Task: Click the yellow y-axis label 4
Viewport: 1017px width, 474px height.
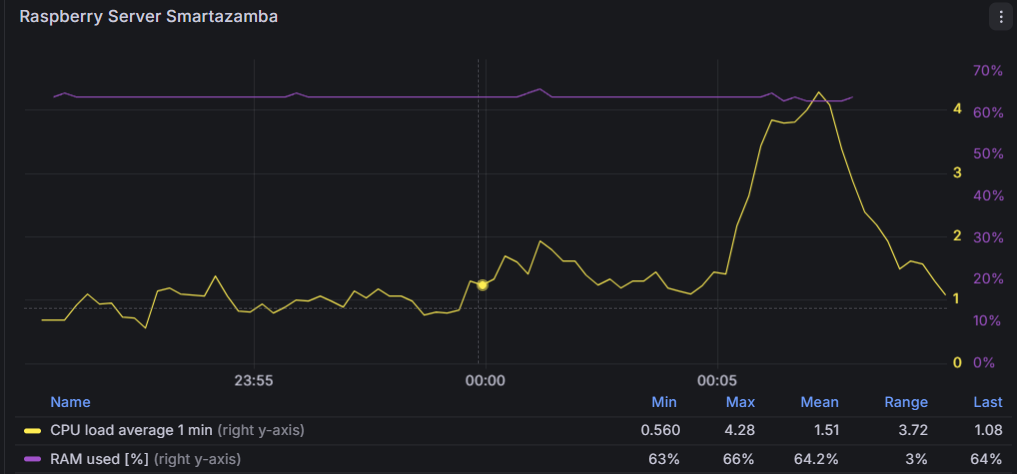Action: point(957,109)
